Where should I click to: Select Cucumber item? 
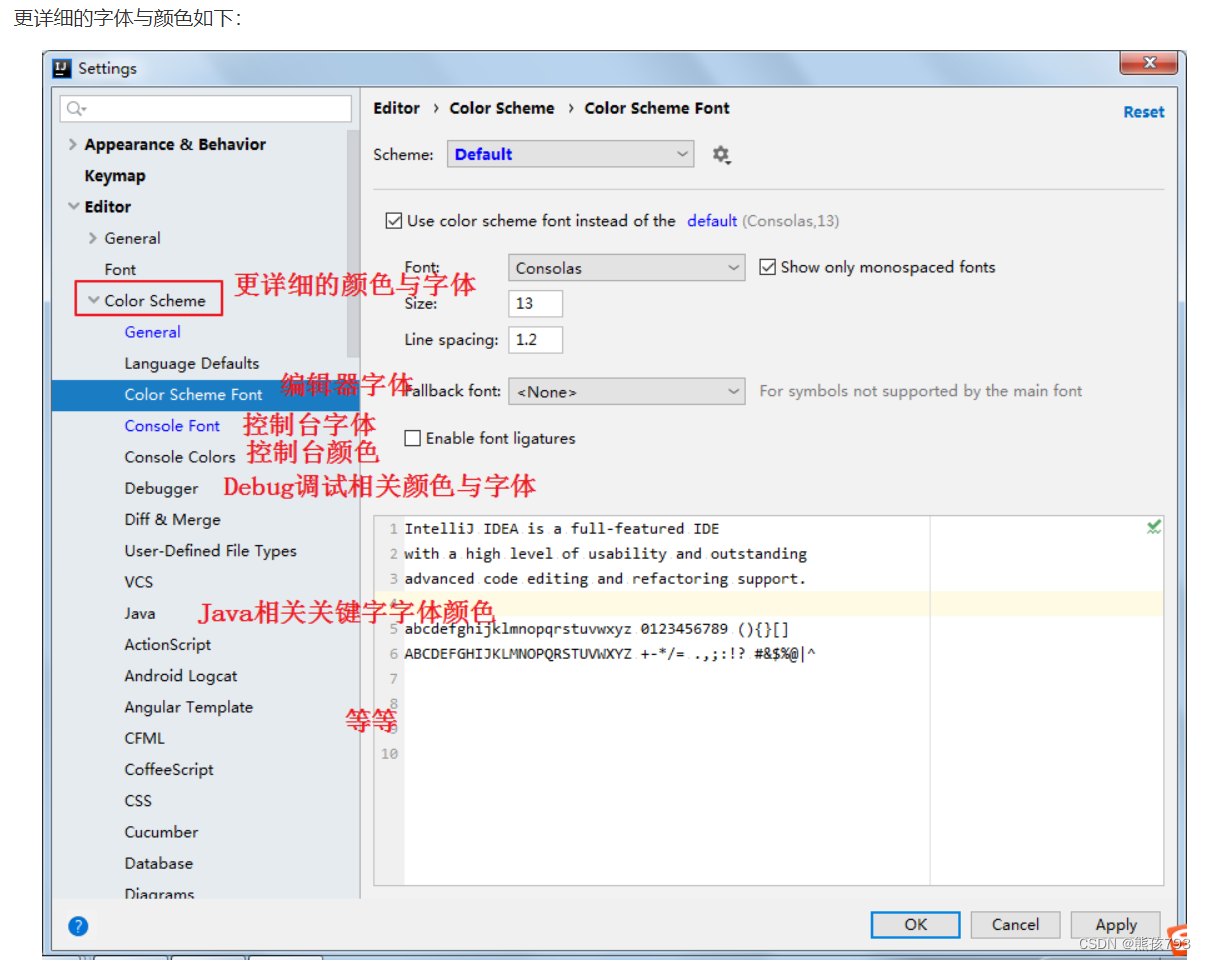(161, 832)
